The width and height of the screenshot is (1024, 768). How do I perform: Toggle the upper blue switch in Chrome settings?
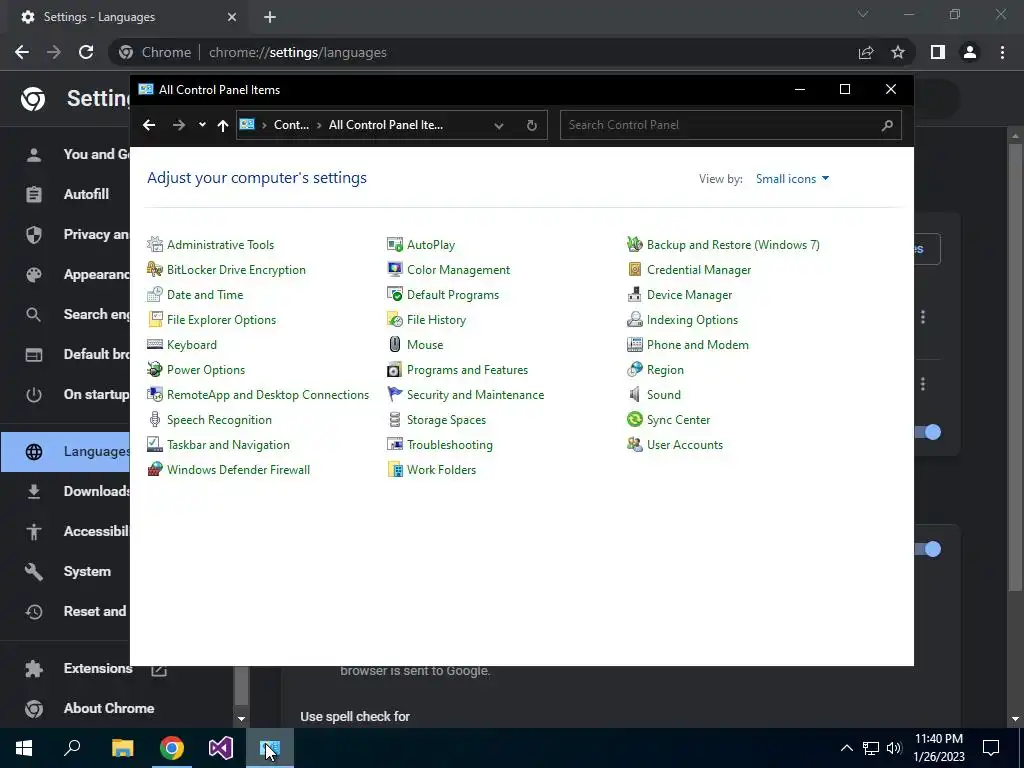pyautogui.click(x=928, y=432)
